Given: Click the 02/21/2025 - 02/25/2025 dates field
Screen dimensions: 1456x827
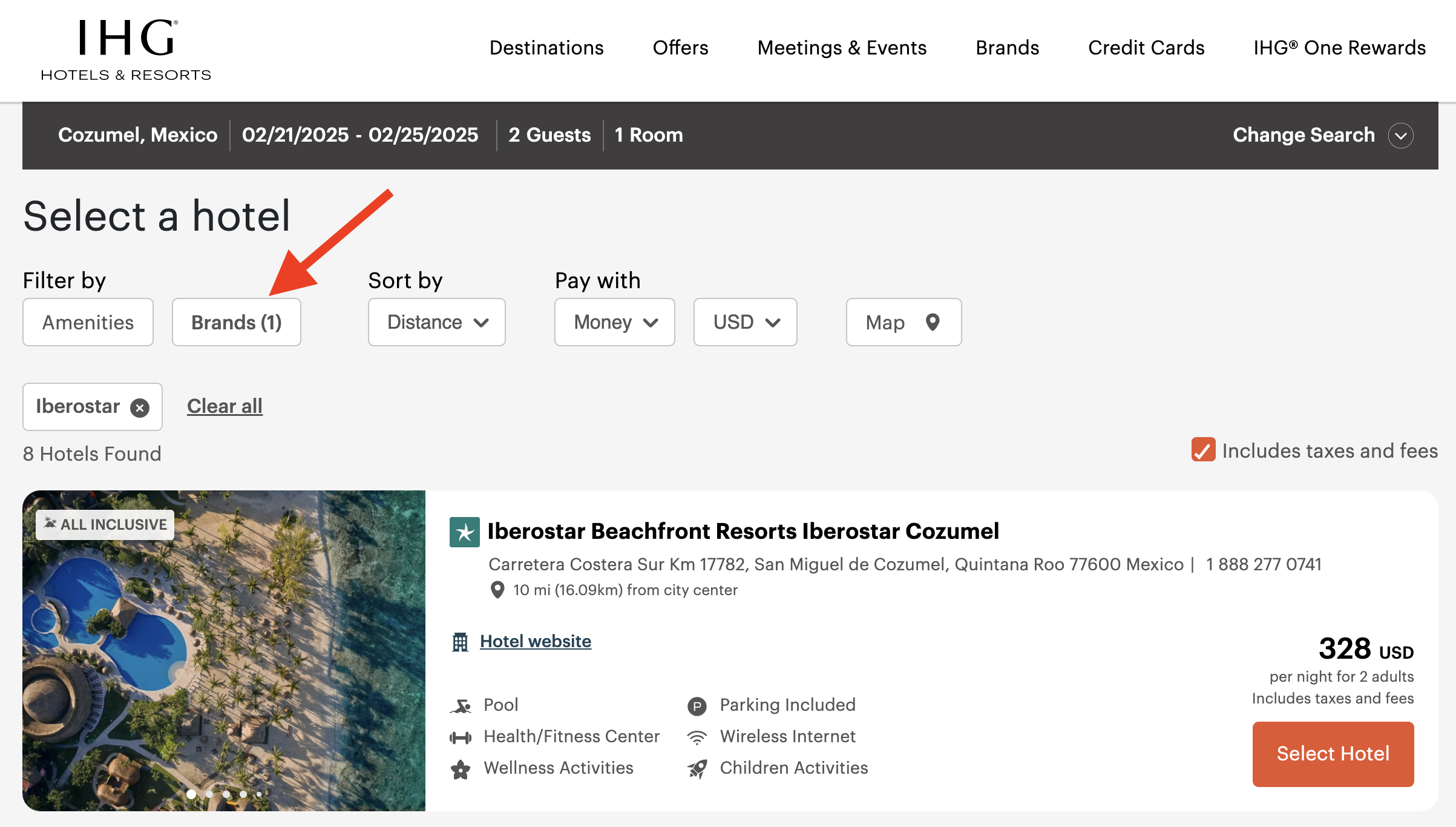Looking at the screenshot, I should click(360, 135).
